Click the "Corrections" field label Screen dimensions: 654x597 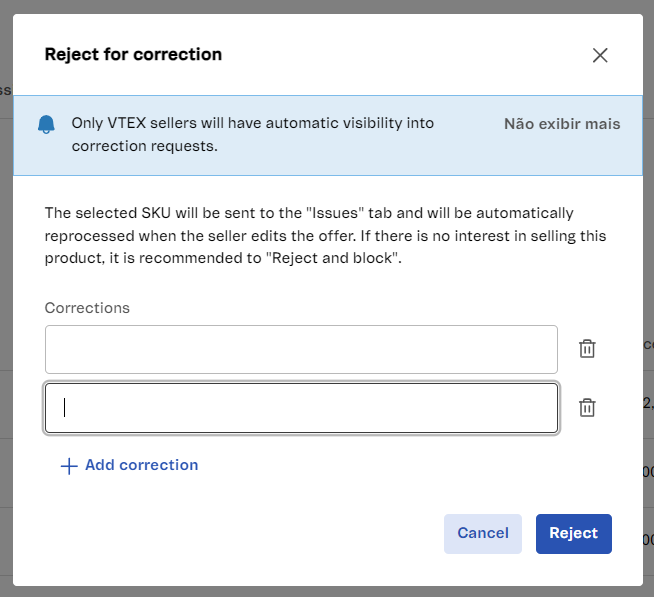tap(87, 308)
